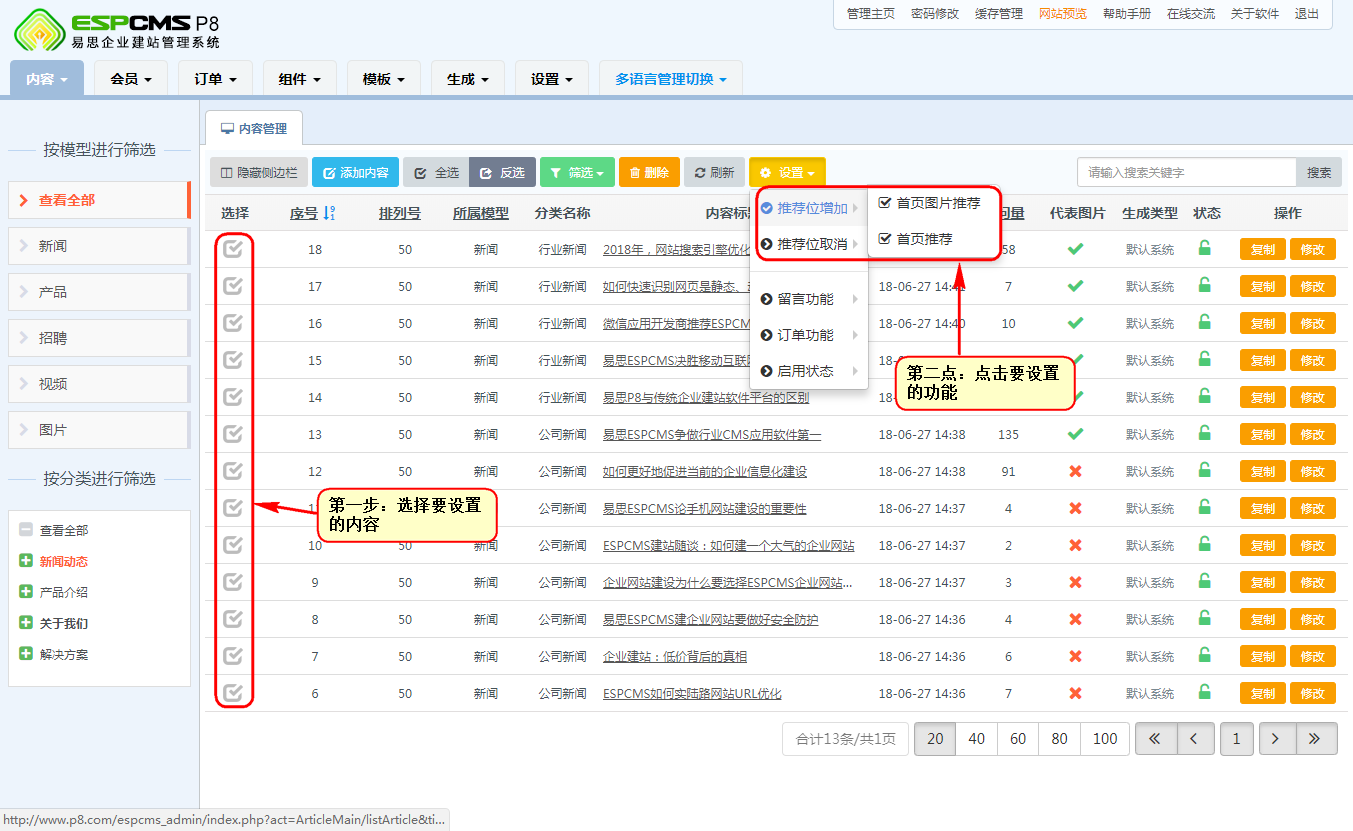Click 隐藏侧边栏 button

point(259,172)
